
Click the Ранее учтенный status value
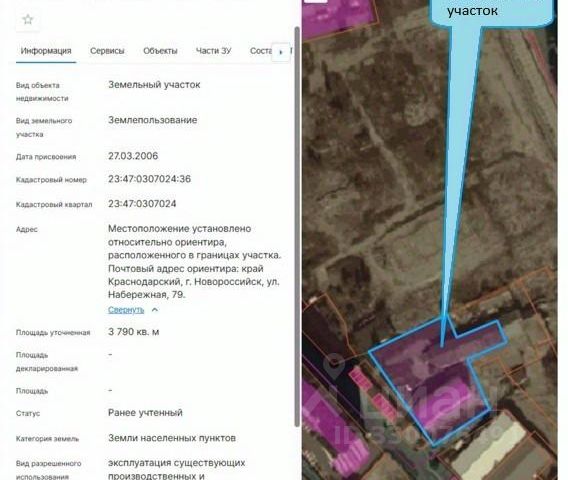click(x=145, y=413)
